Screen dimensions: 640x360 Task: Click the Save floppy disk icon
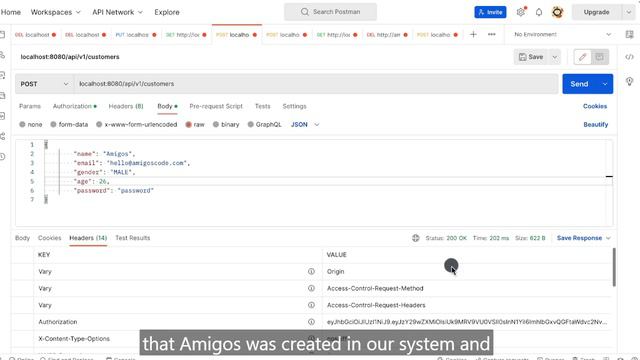click(522, 57)
